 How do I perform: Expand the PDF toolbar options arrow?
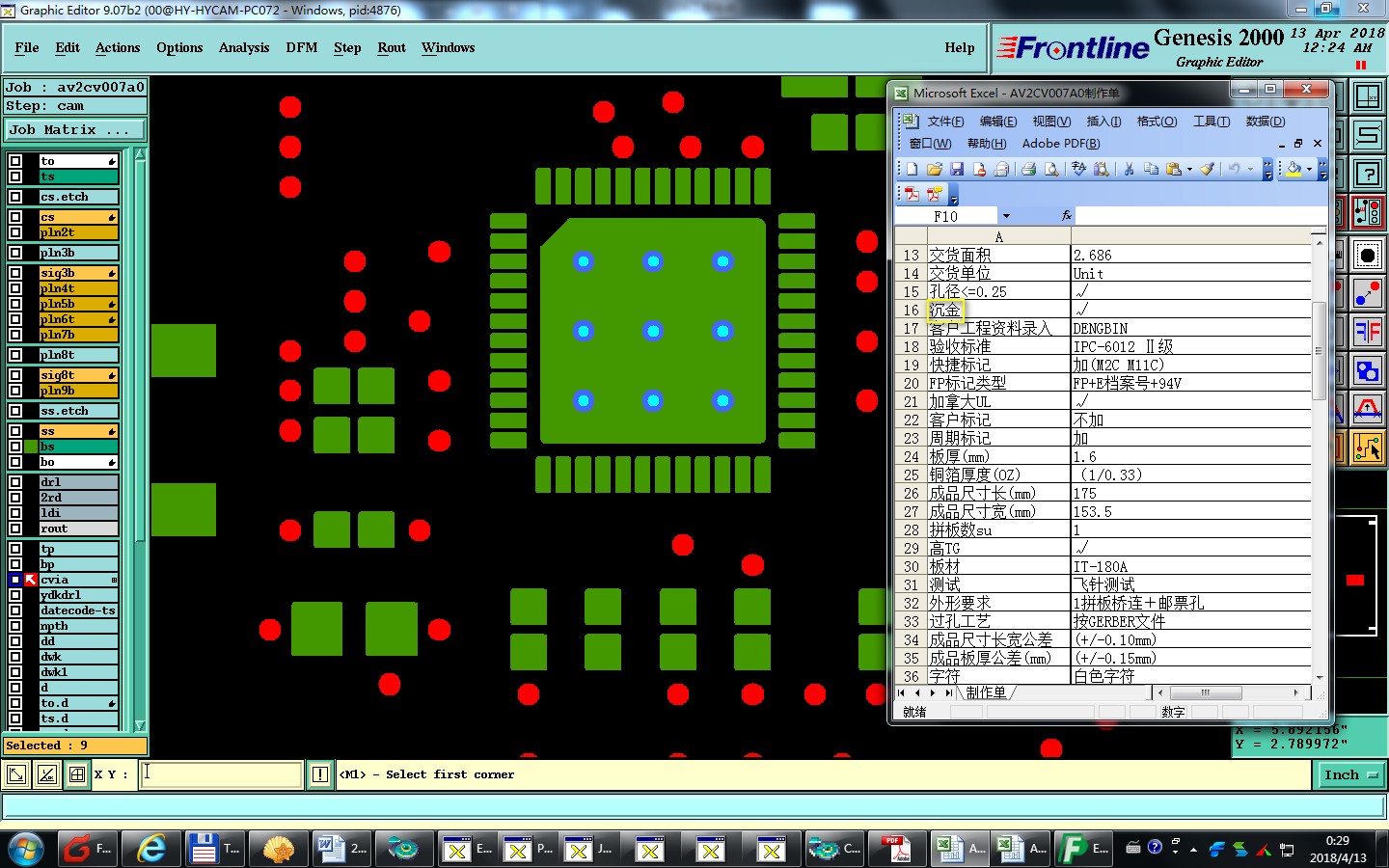(x=953, y=196)
